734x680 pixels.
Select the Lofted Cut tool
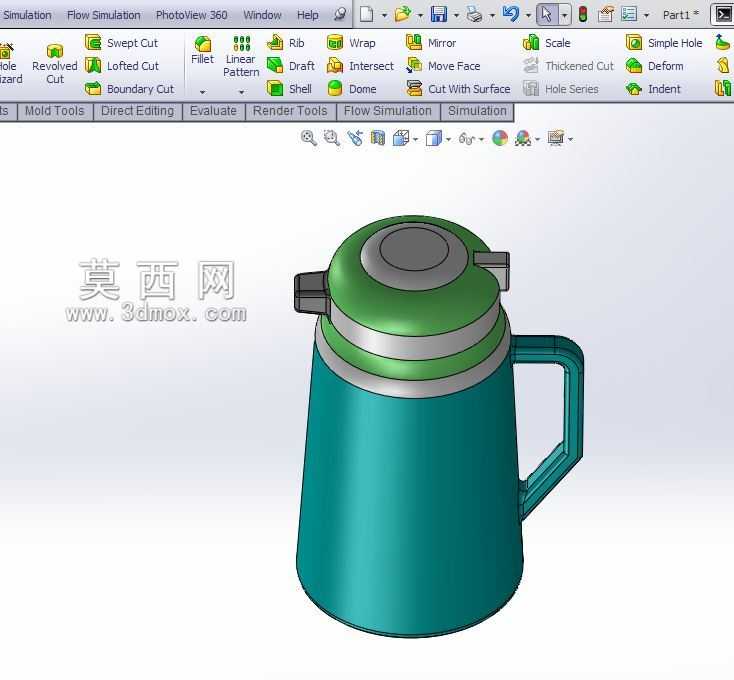click(x=122, y=66)
